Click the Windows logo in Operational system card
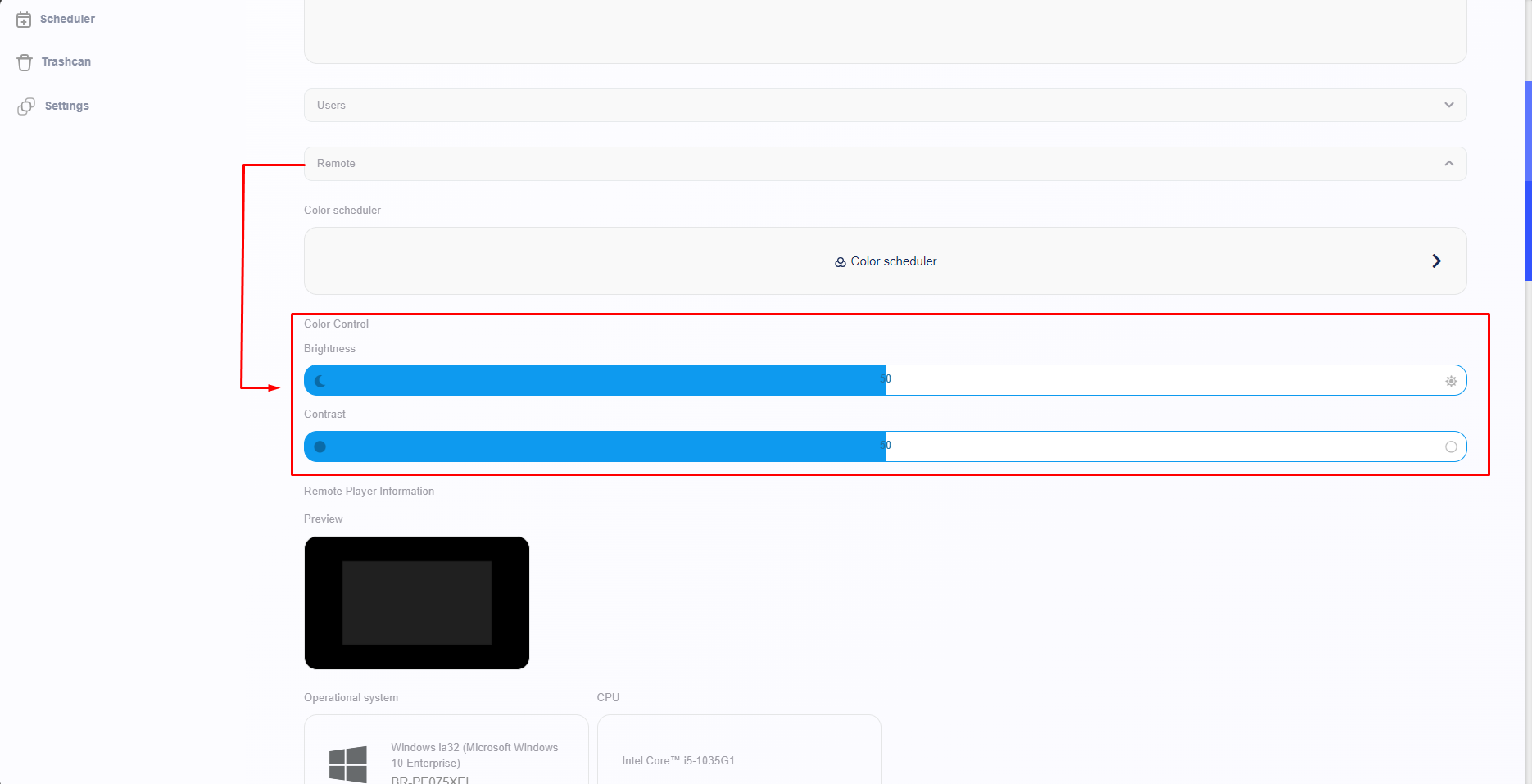1532x784 pixels. (x=348, y=764)
